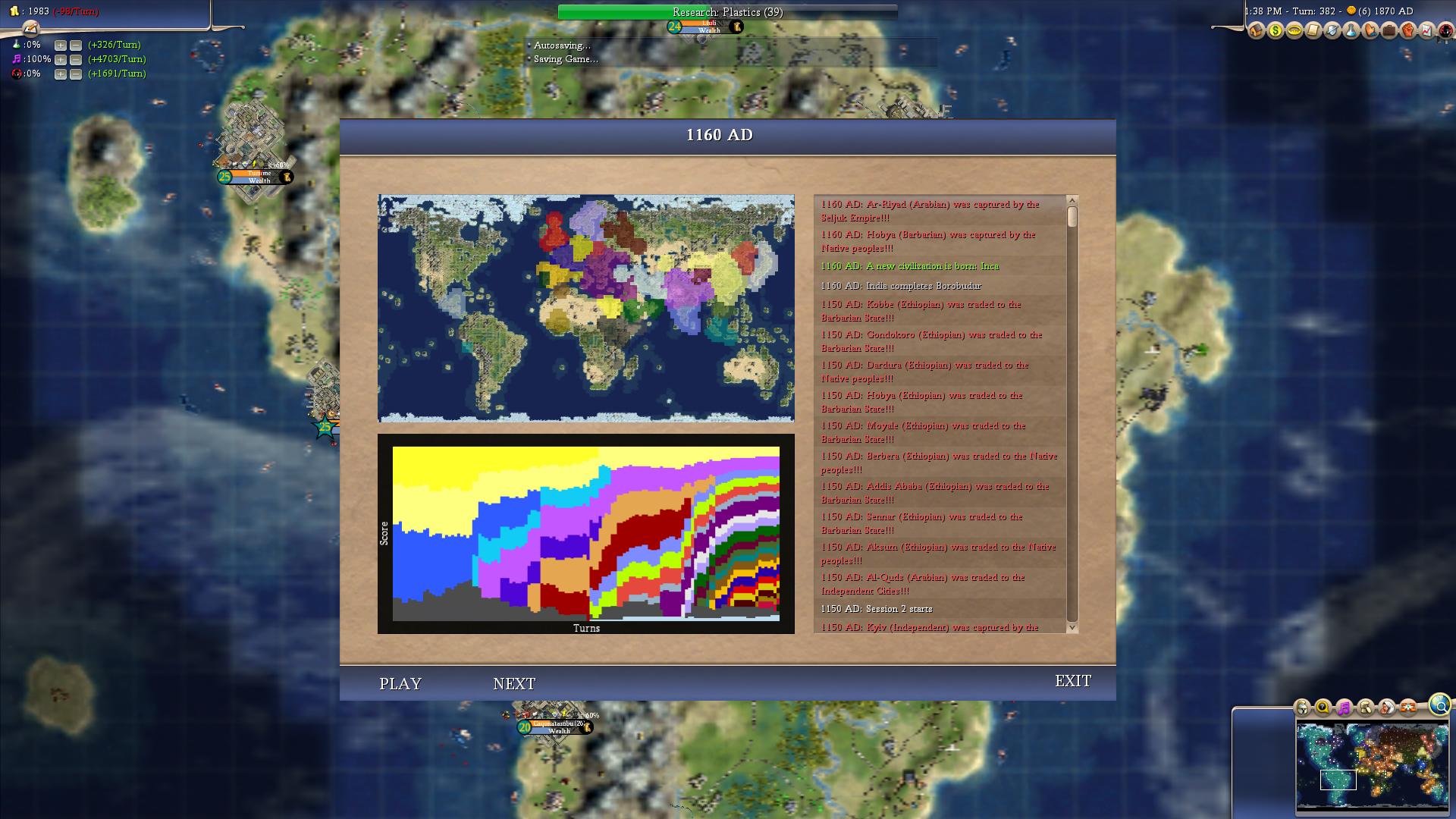
Task: Click the gold coin treasury icon
Action: 14,11
